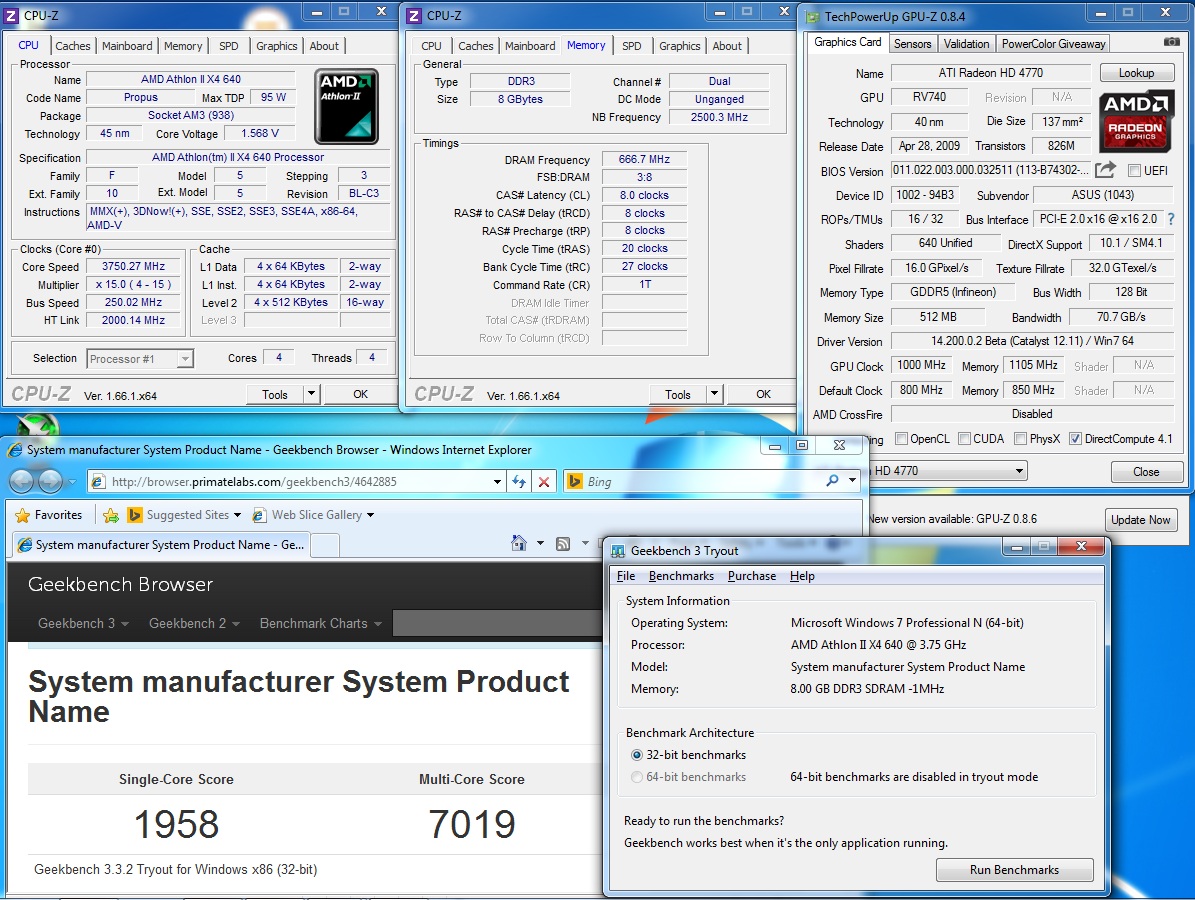Click the Geekbench Browser dark search field

click(x=497, y=623)
